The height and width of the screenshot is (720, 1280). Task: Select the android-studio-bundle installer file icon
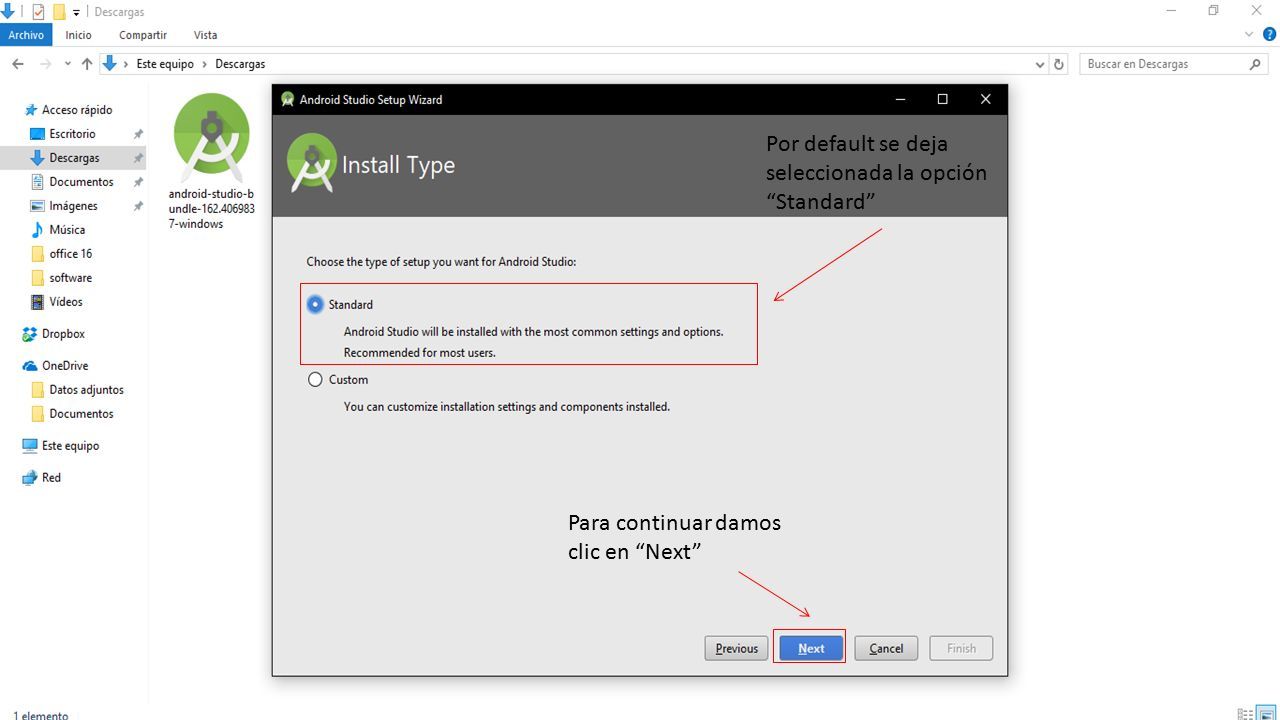(x=211, y=137)
